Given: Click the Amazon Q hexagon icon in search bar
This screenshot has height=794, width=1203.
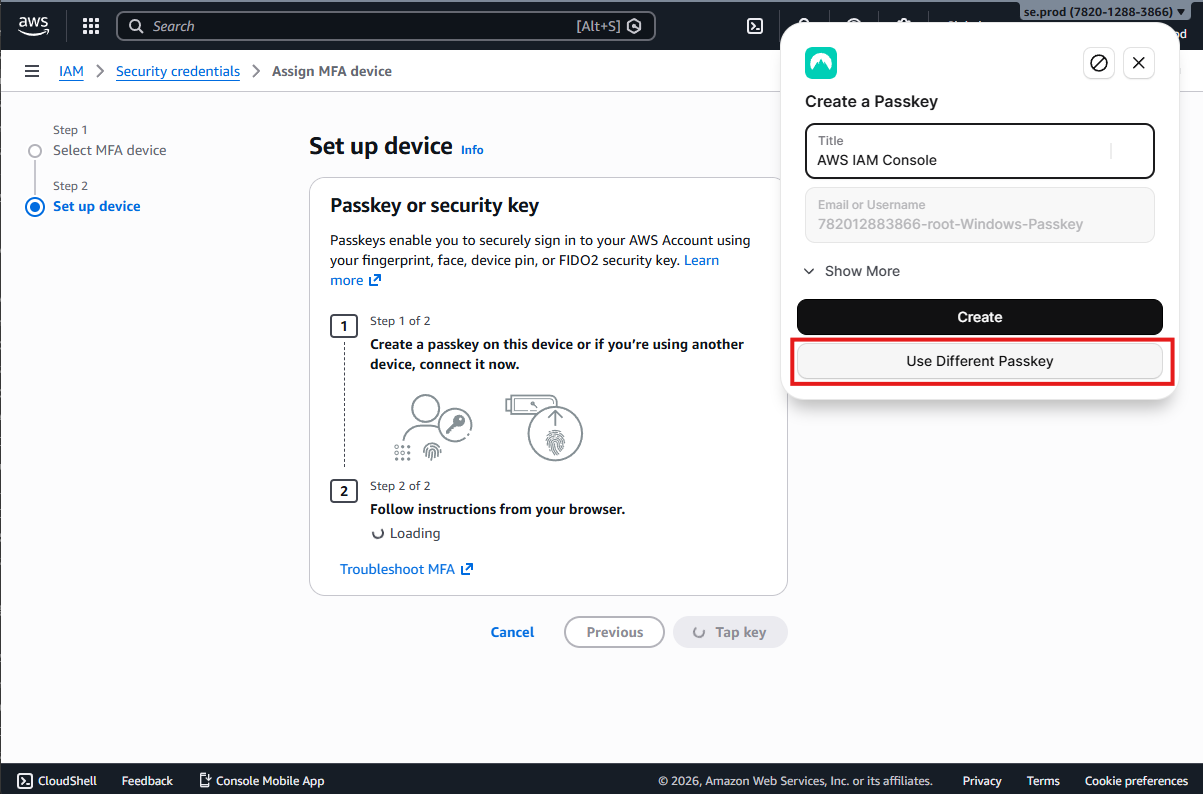Looking at the screenshot, I should point(634,26).
